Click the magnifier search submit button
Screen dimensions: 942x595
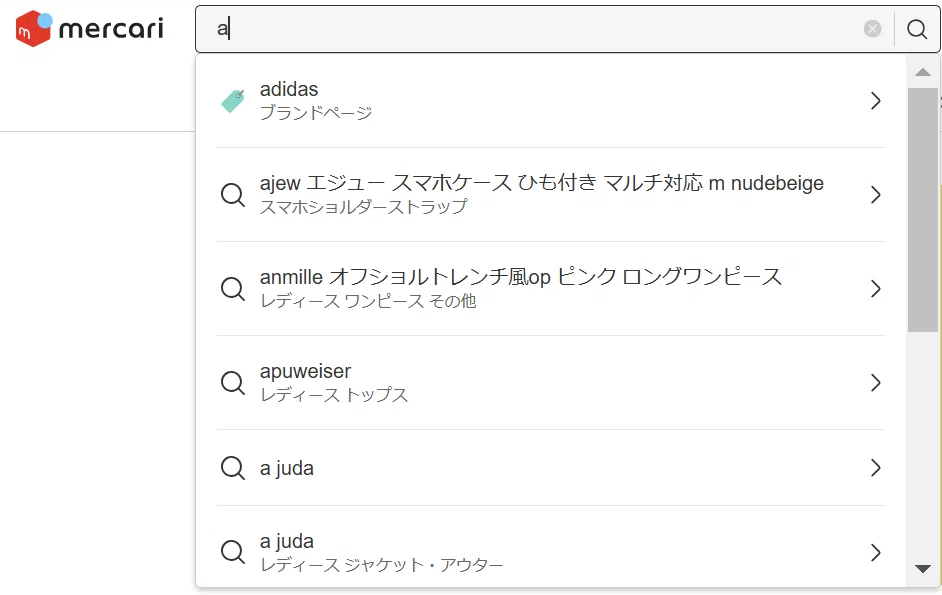[x=917, y=29]
